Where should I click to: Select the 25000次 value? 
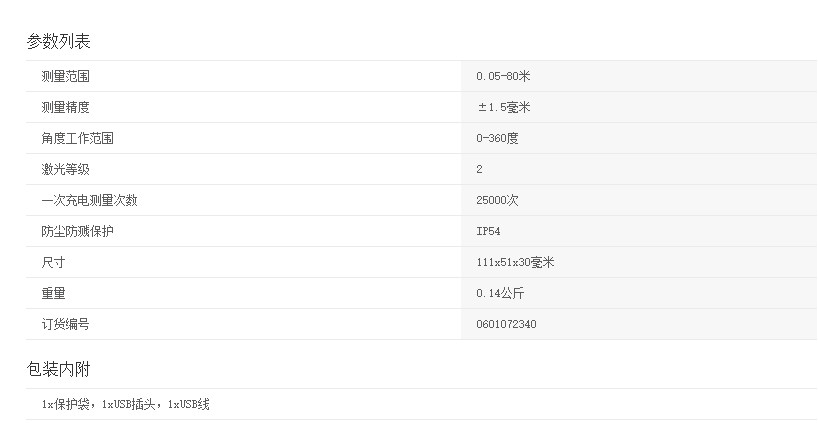click(x=498, y=200)
